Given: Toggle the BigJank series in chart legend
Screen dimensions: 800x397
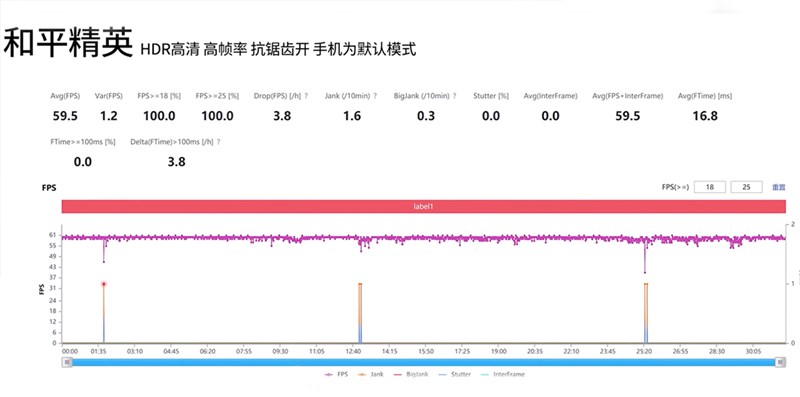Looking at the screenshot, I should click(x=411, y=375).
